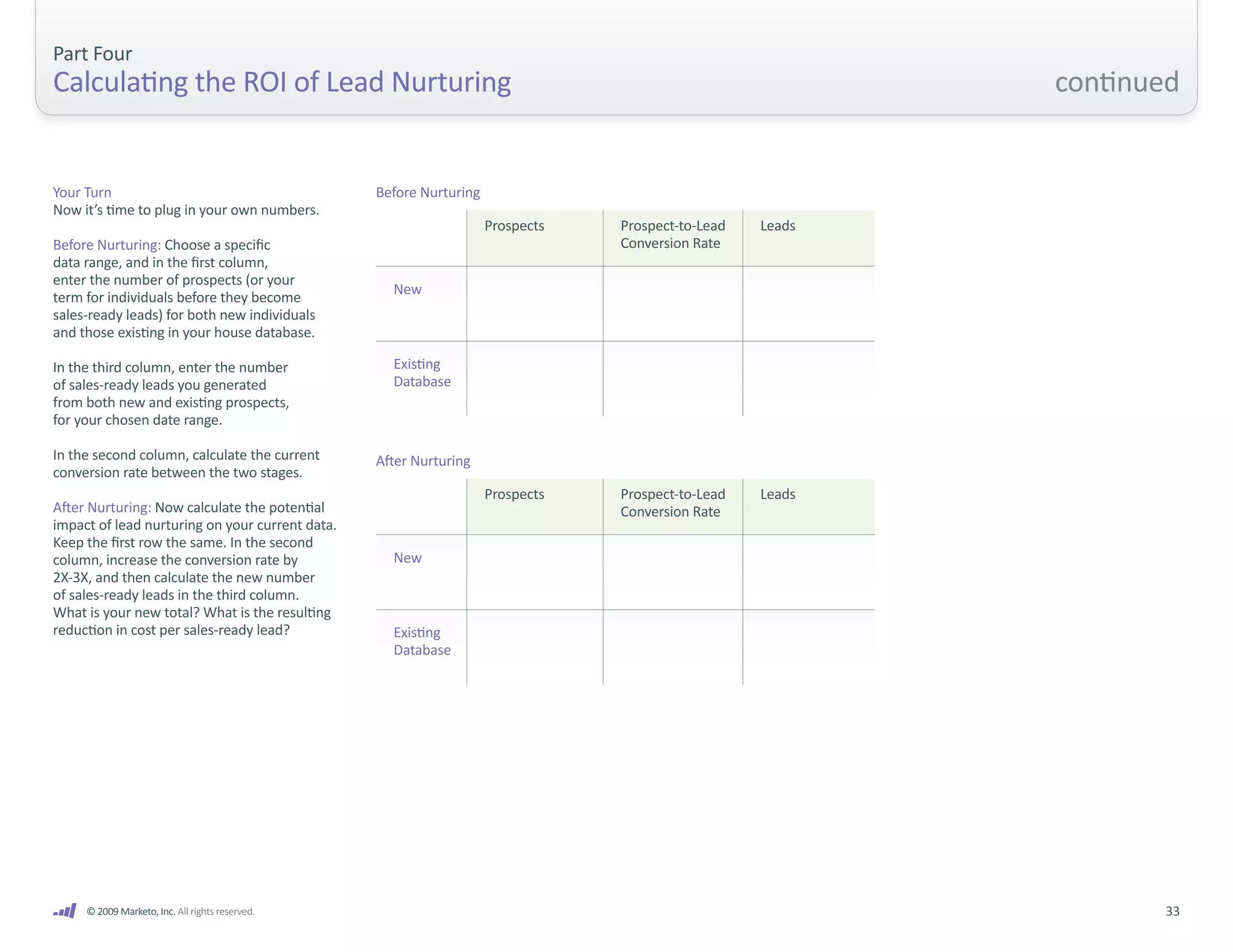Click 'Prospect-to-Lead Conversion Rate' header in Before Nurturing table
The width and height of the screenshot is (1233, 952).
coord(672,234)
